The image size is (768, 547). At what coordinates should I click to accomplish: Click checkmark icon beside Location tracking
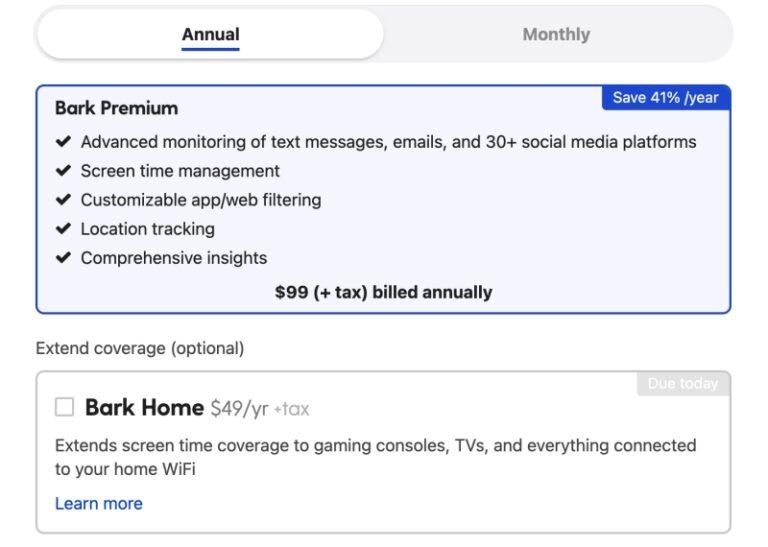(x=64, y=229)
